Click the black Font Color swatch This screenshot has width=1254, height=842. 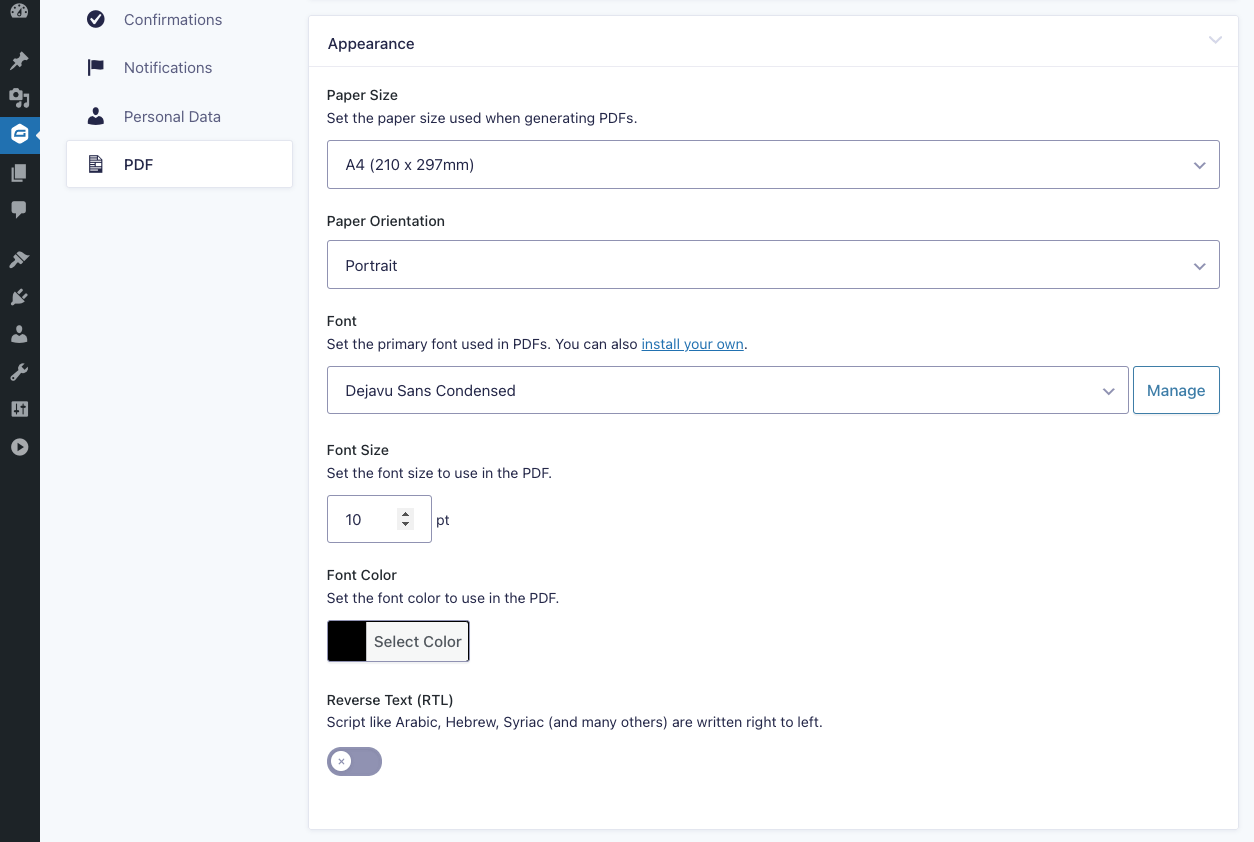point(347,642)
